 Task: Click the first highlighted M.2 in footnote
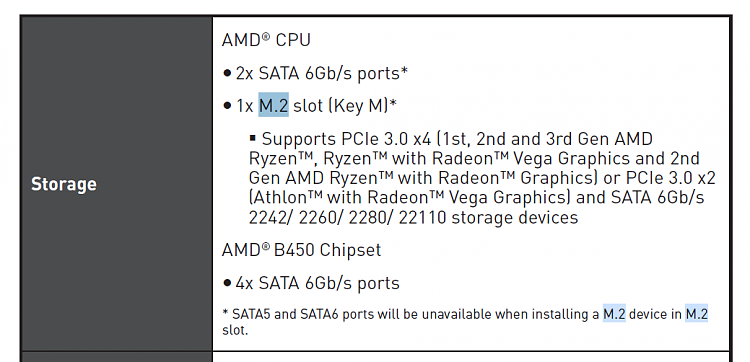(x=614, y=314)
